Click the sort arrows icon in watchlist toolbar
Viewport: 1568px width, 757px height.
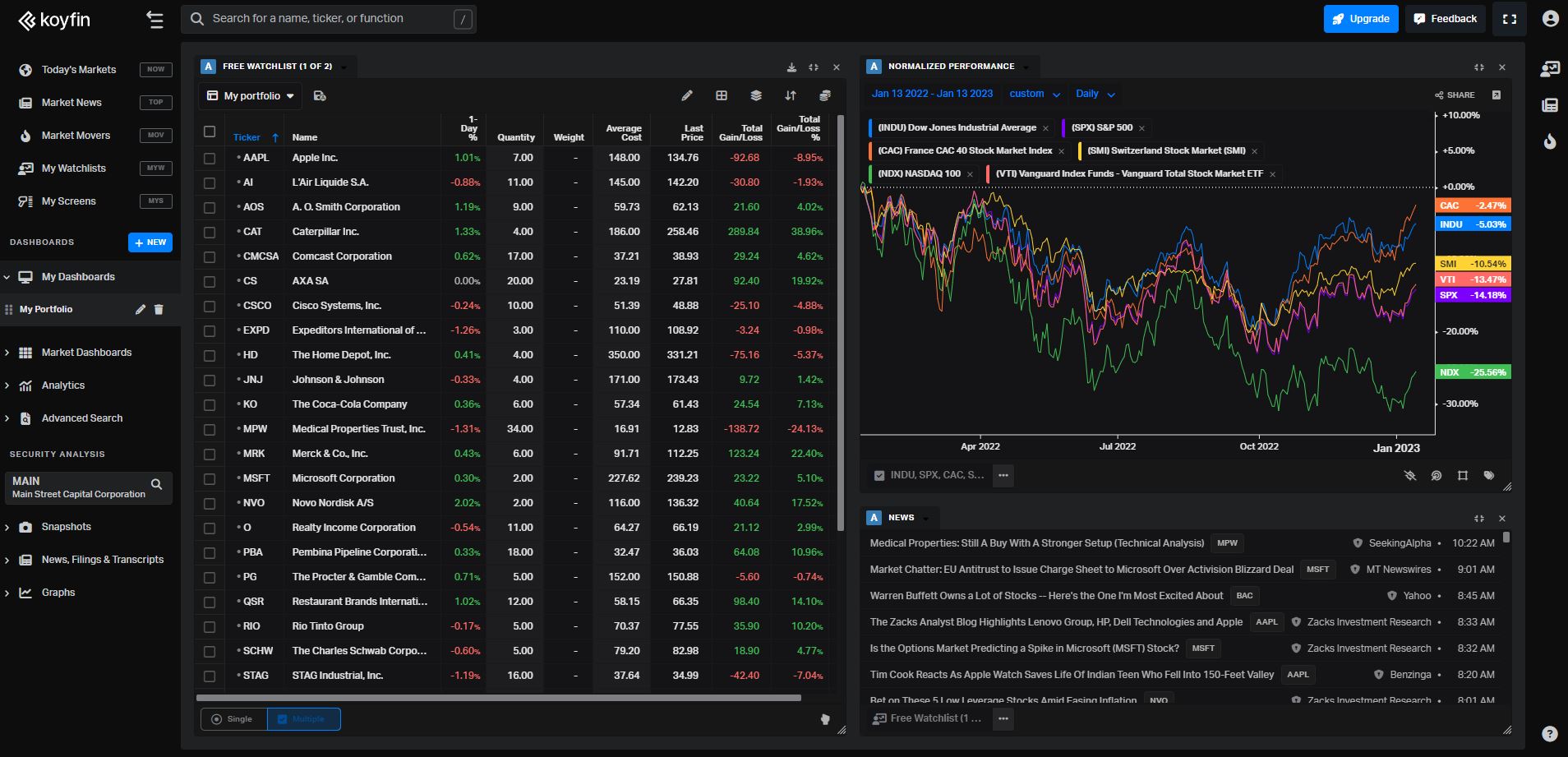click(x=791, y=95)
